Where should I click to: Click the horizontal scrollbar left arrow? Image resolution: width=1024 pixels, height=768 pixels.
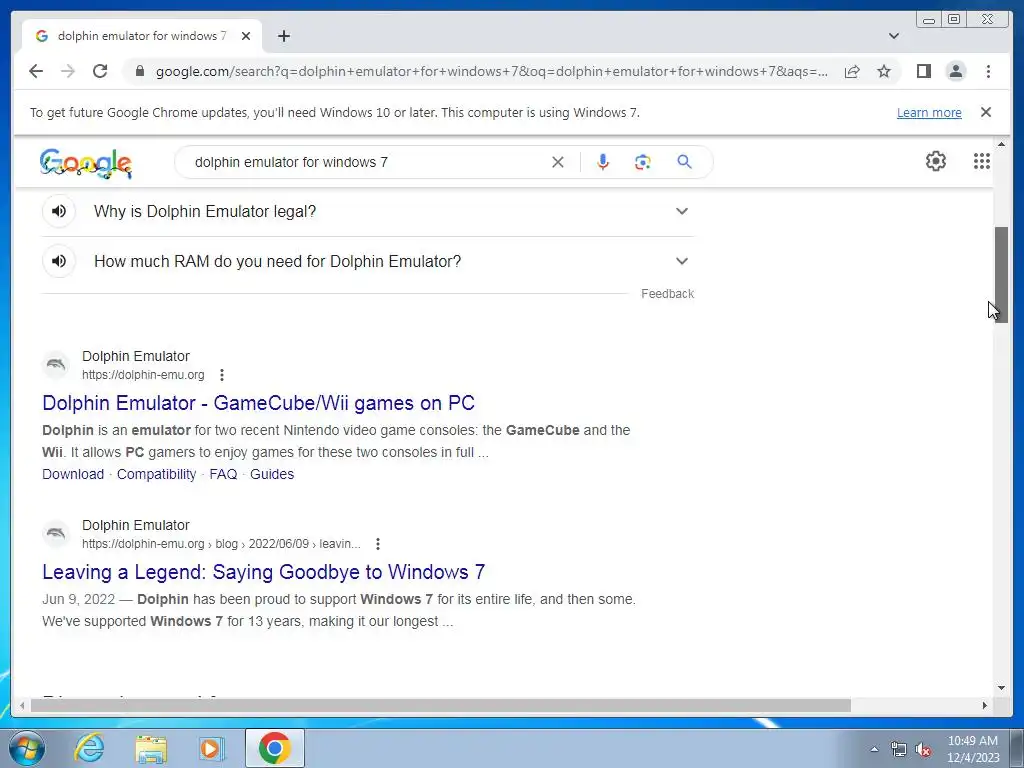point(22,705)
